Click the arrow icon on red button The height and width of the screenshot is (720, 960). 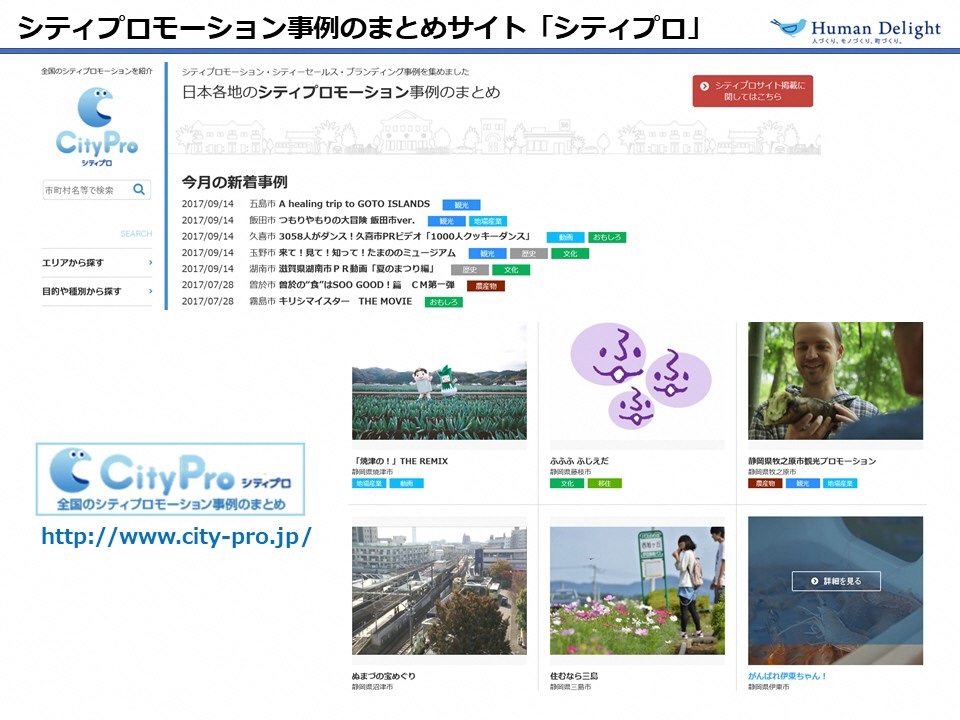(x=704, y=86)
